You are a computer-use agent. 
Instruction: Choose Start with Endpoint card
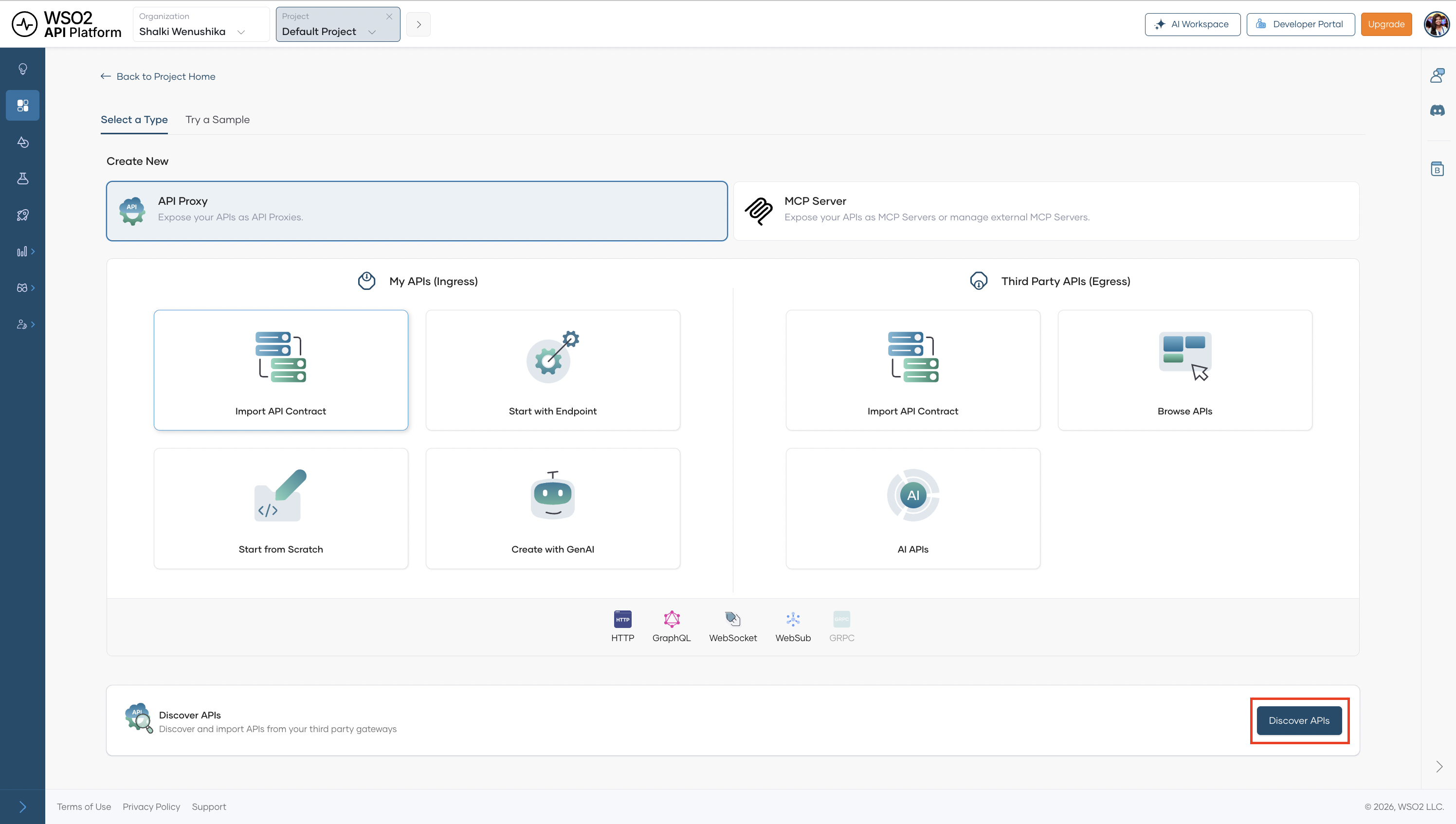(552, 370)
